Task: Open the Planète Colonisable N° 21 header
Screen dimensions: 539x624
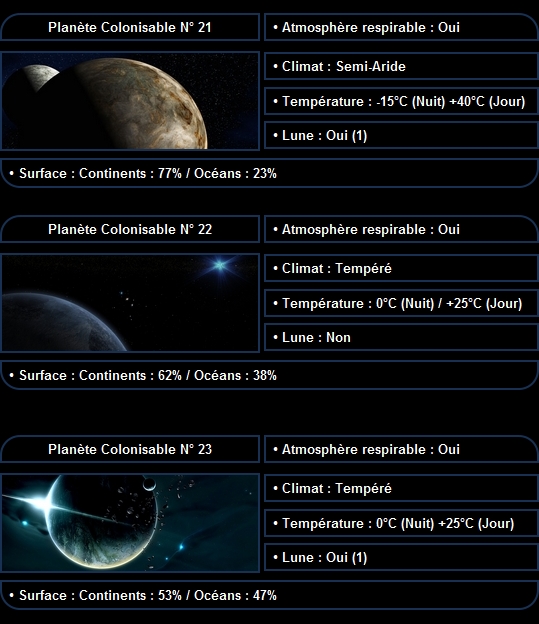Action: click(x=130, y=27)
